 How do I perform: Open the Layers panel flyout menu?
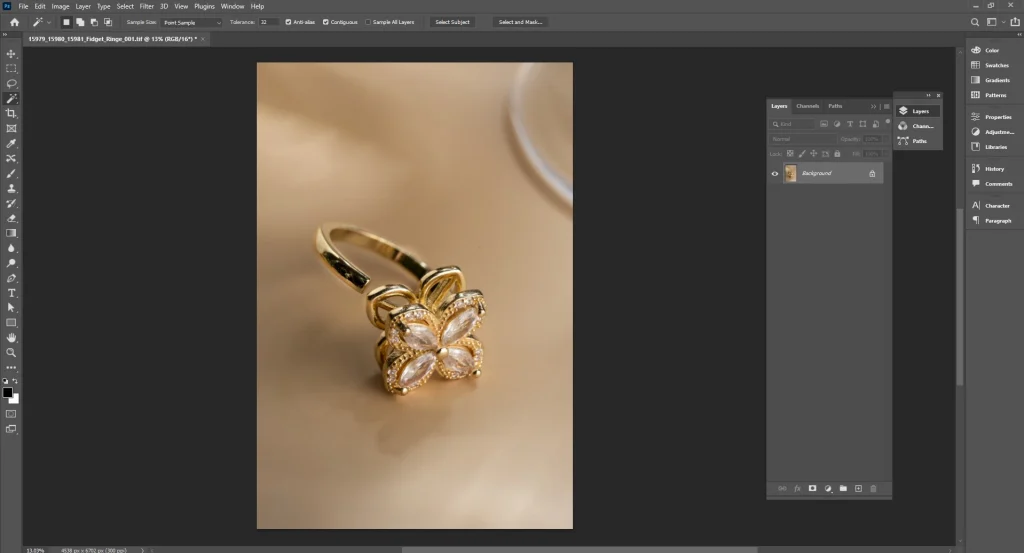pyautogui.click(x=886, y=106)
